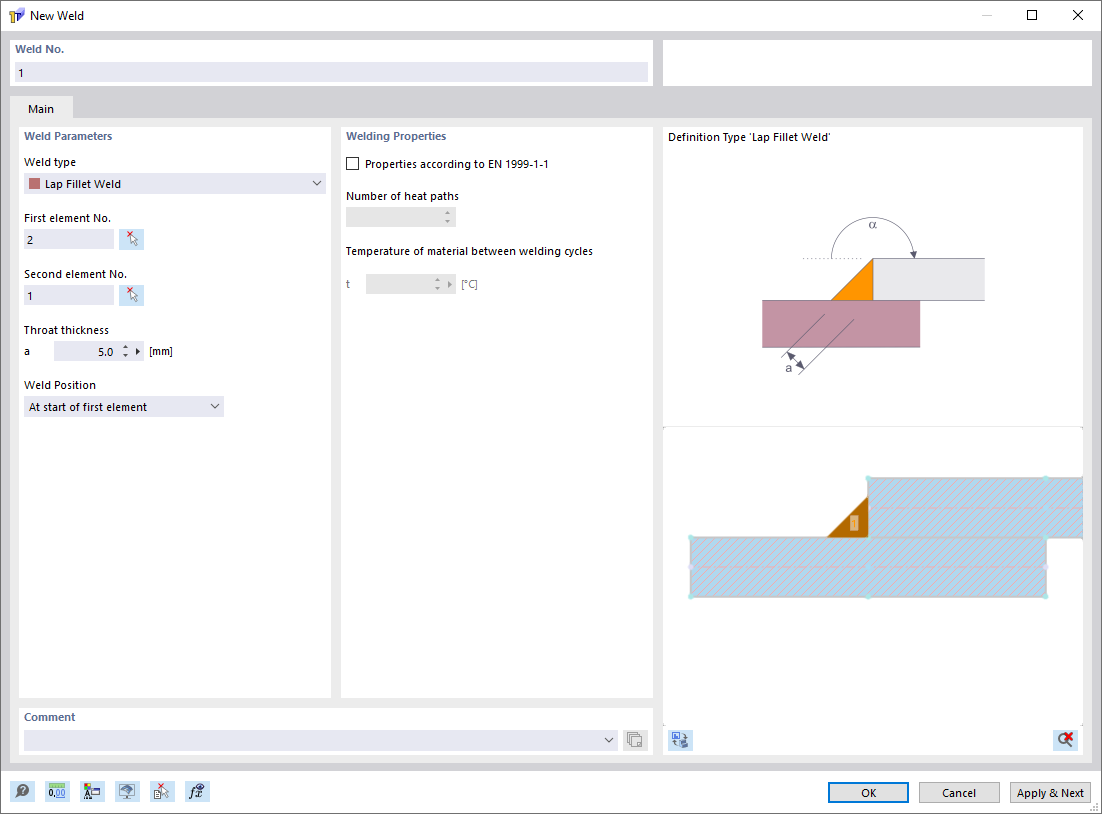1102x814 pixels.
Task: Click the monitor view settings icon
Action: (127, 792)
